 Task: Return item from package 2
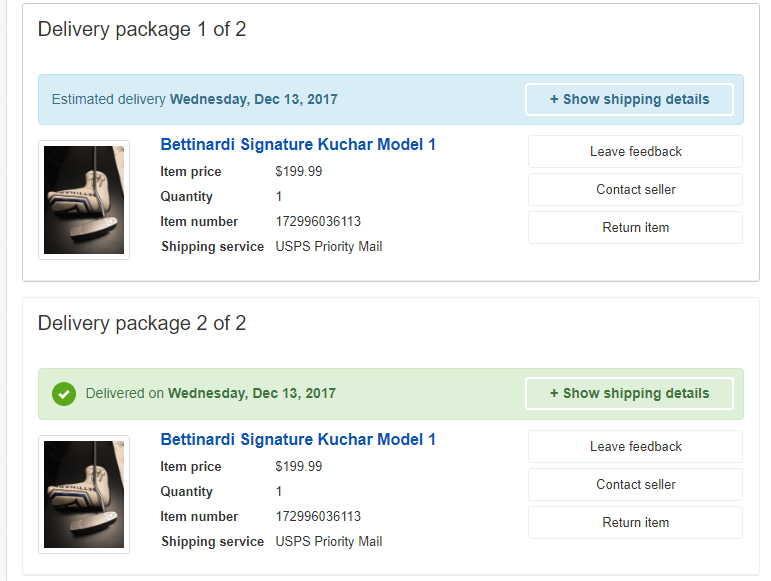[x=635, y=522]
